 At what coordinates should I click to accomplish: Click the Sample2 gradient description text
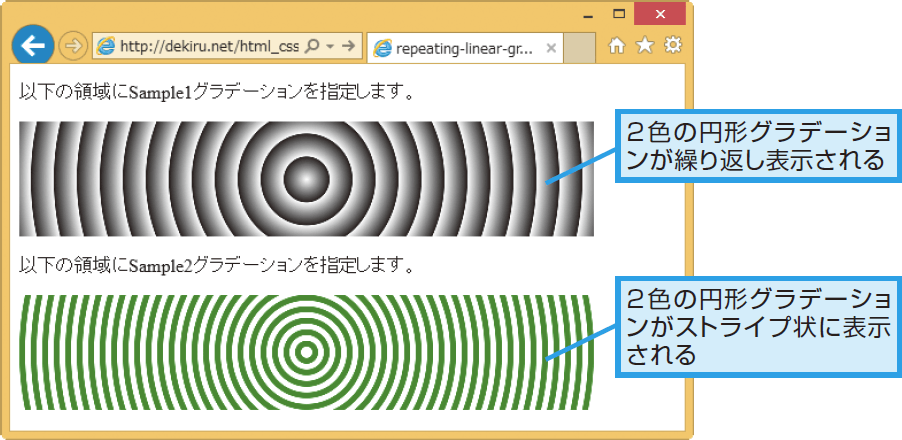pos(216,266)
